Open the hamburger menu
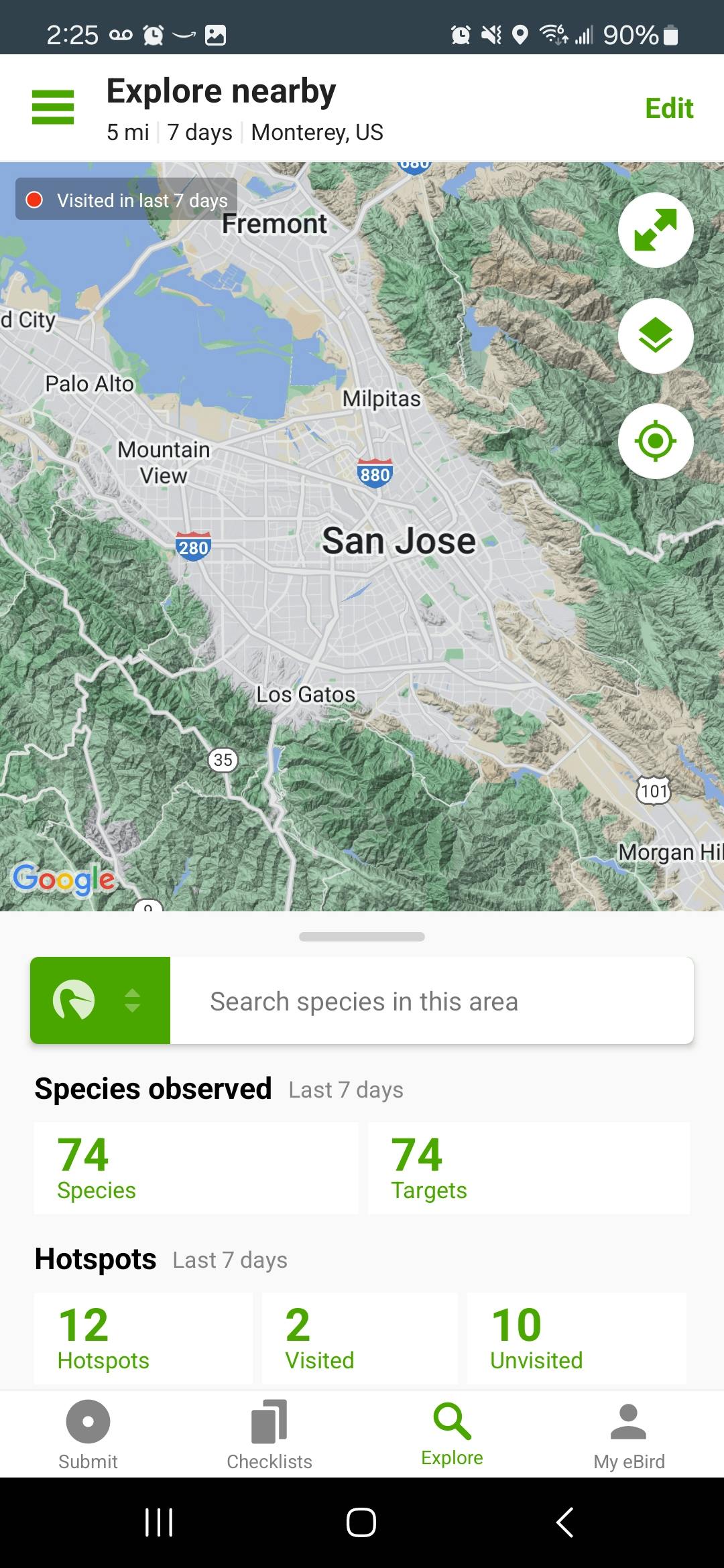Screen dimensions: 724x1568 click(53, 107)
